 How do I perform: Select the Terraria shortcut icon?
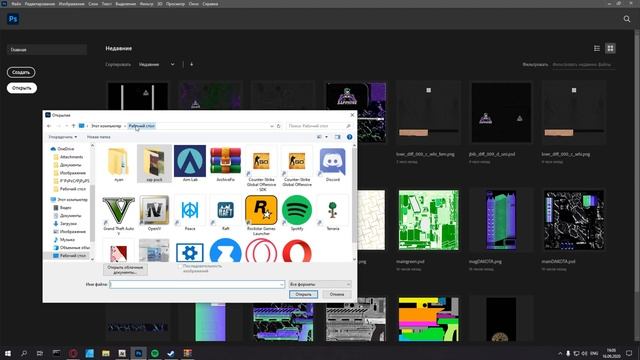tap(333, 213)
